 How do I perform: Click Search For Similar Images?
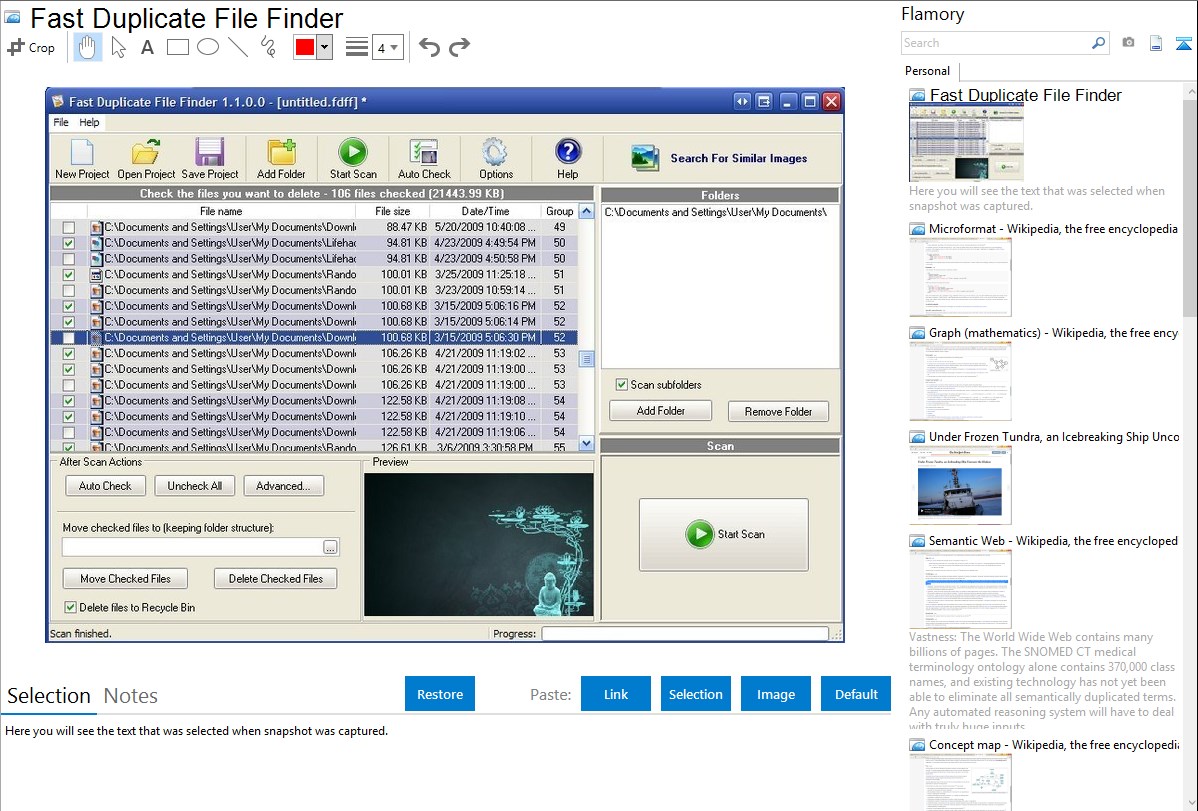point(720,158)
